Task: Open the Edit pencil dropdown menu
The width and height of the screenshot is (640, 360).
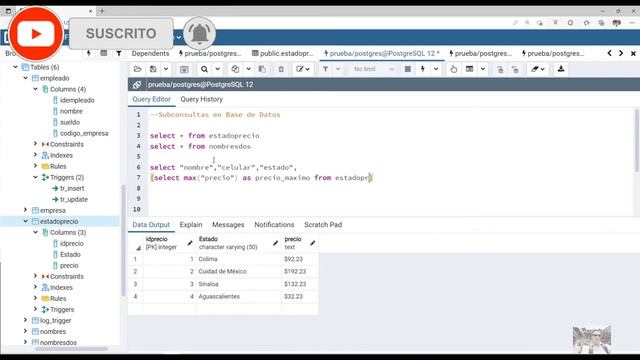Action: pyautogui.click(x=303, y=69)
